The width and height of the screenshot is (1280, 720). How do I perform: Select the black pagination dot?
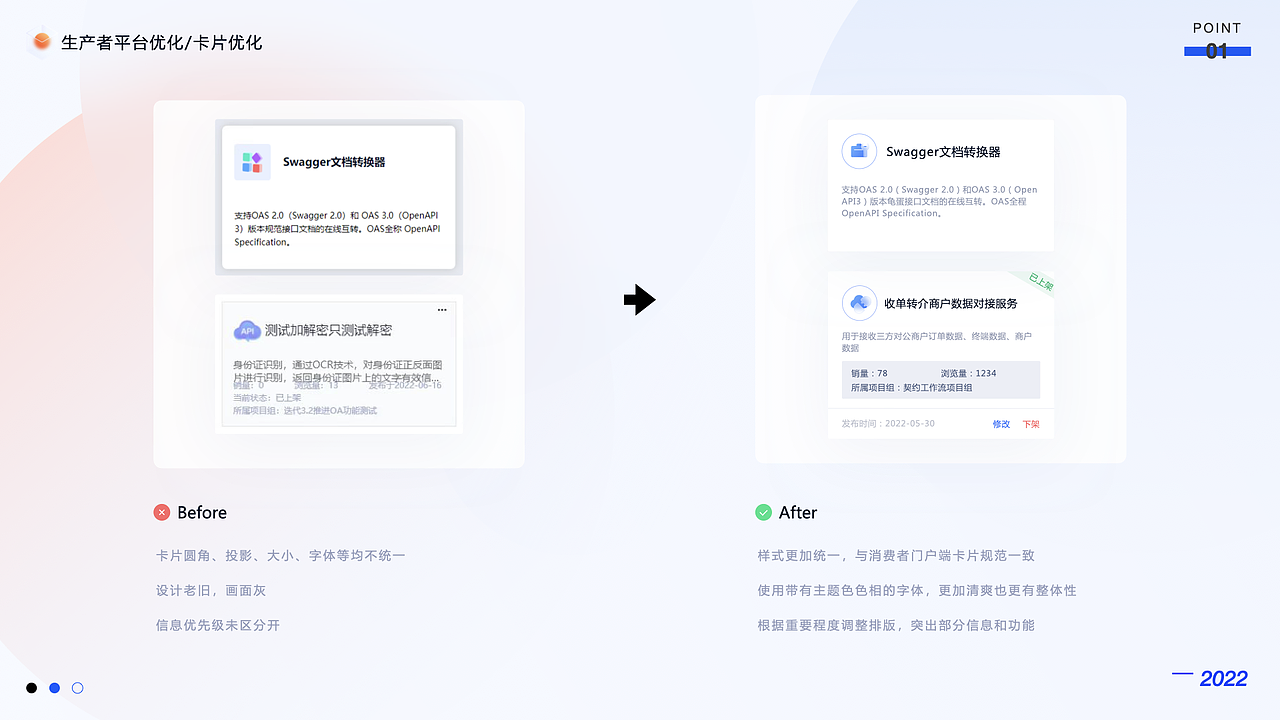click(x=31, y=688)
